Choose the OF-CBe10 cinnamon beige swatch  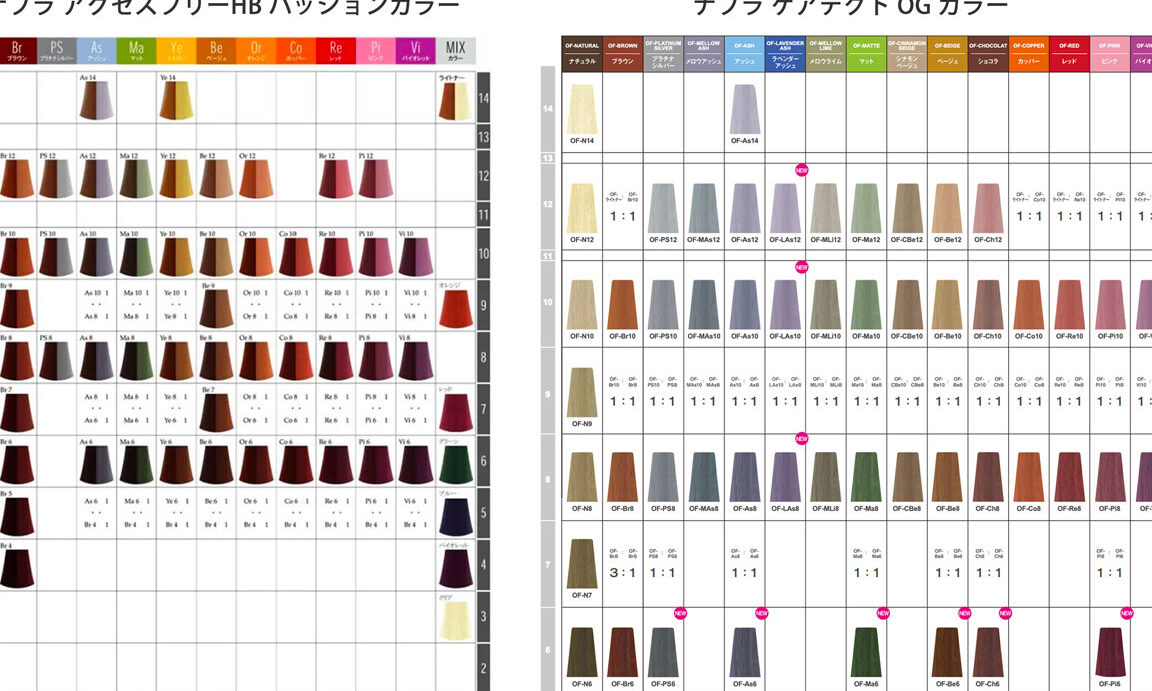(907, 305)
